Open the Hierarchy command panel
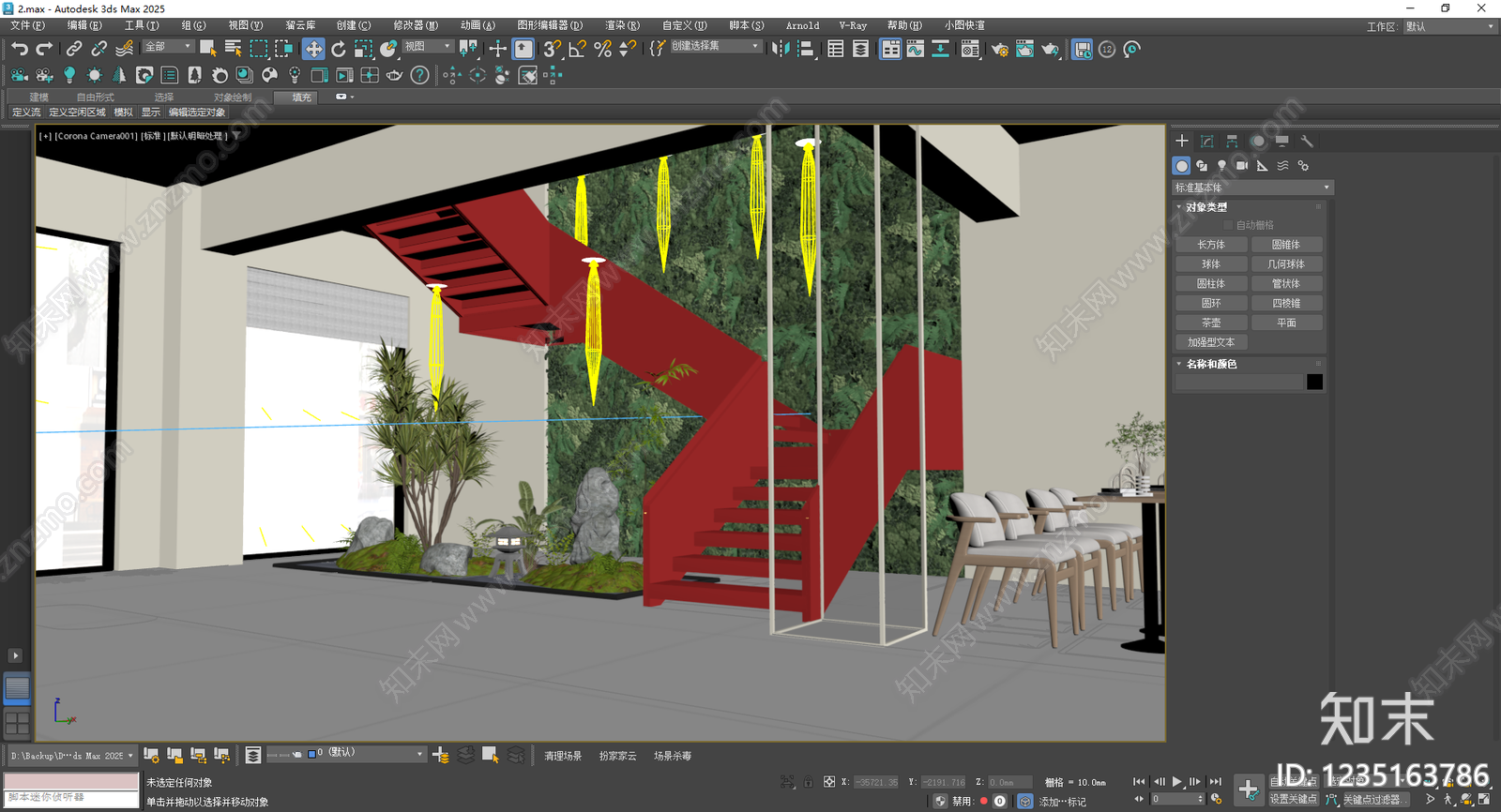1501x812 pixels. (x=1232, y=141)
